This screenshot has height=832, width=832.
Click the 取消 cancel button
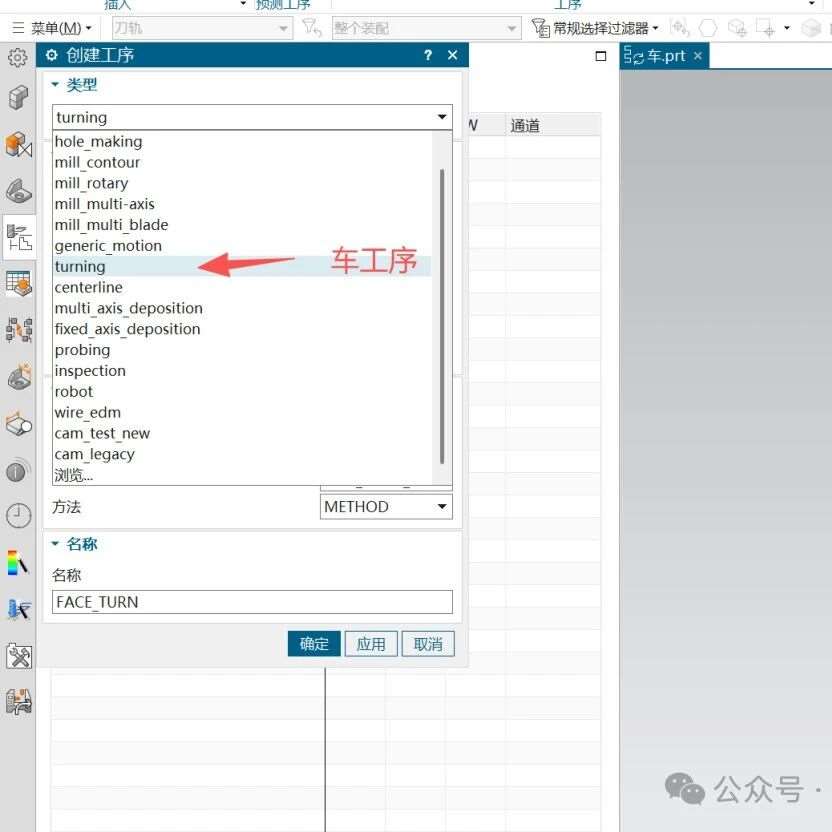click(428, 644)
